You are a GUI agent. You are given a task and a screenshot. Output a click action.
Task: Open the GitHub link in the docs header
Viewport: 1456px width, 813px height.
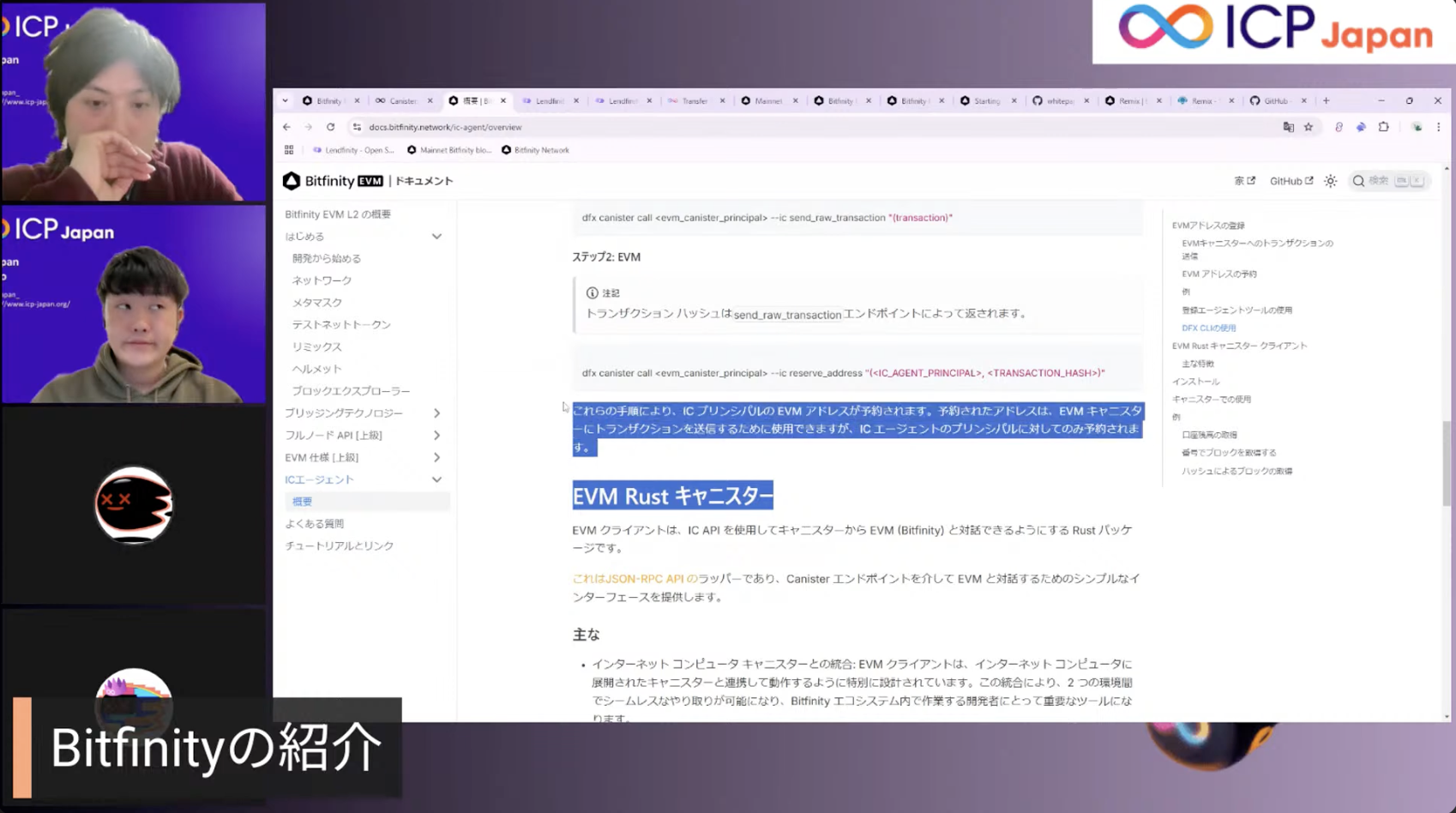click(x=1290, y=181)
